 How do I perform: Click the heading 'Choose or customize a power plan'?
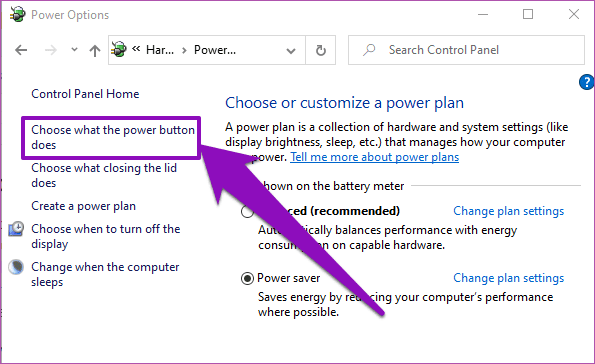pyautogui.click(x=345, y=103)
